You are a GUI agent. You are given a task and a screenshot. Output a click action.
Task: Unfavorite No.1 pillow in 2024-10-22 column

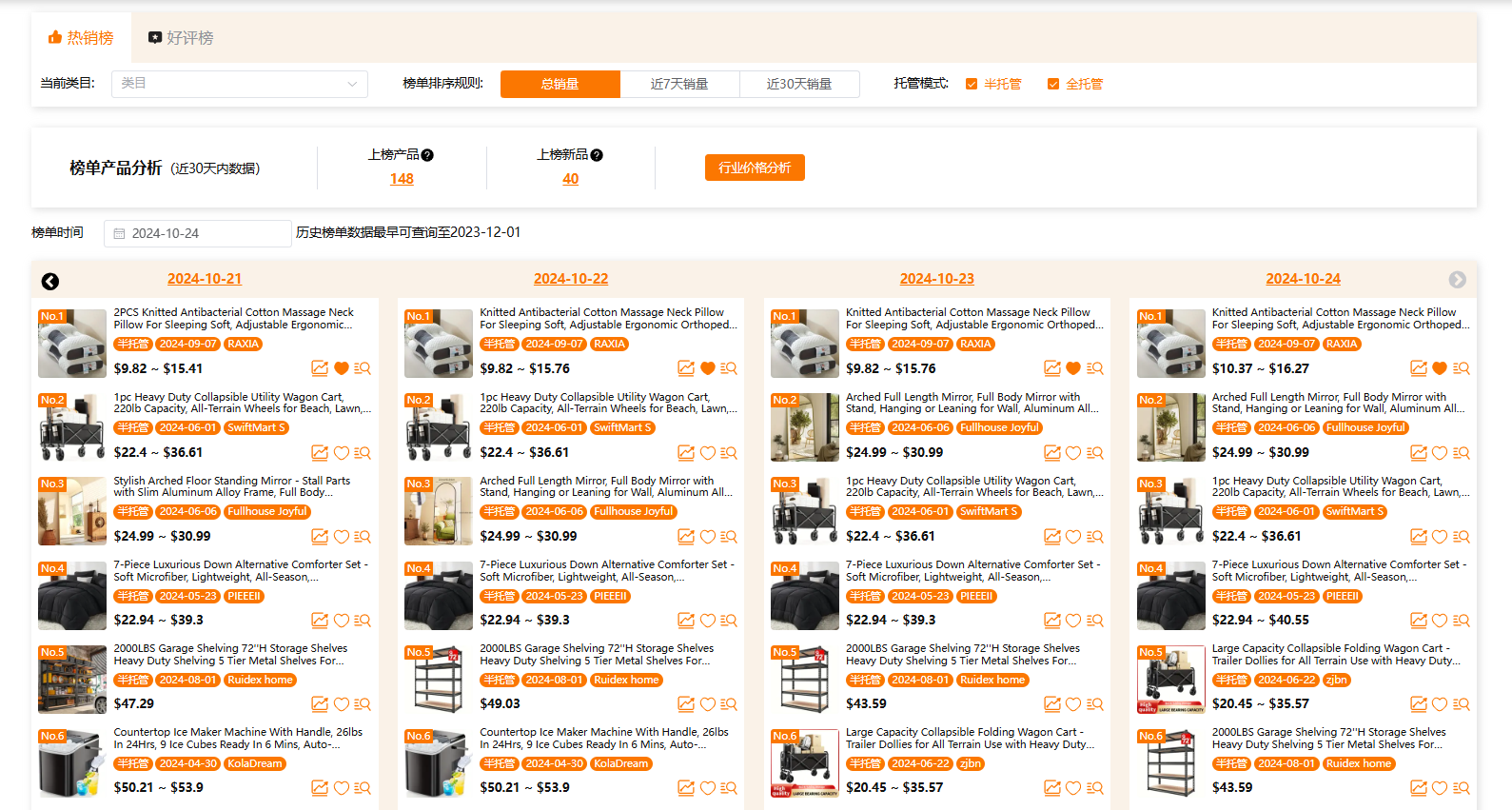[x=708, y=368]
